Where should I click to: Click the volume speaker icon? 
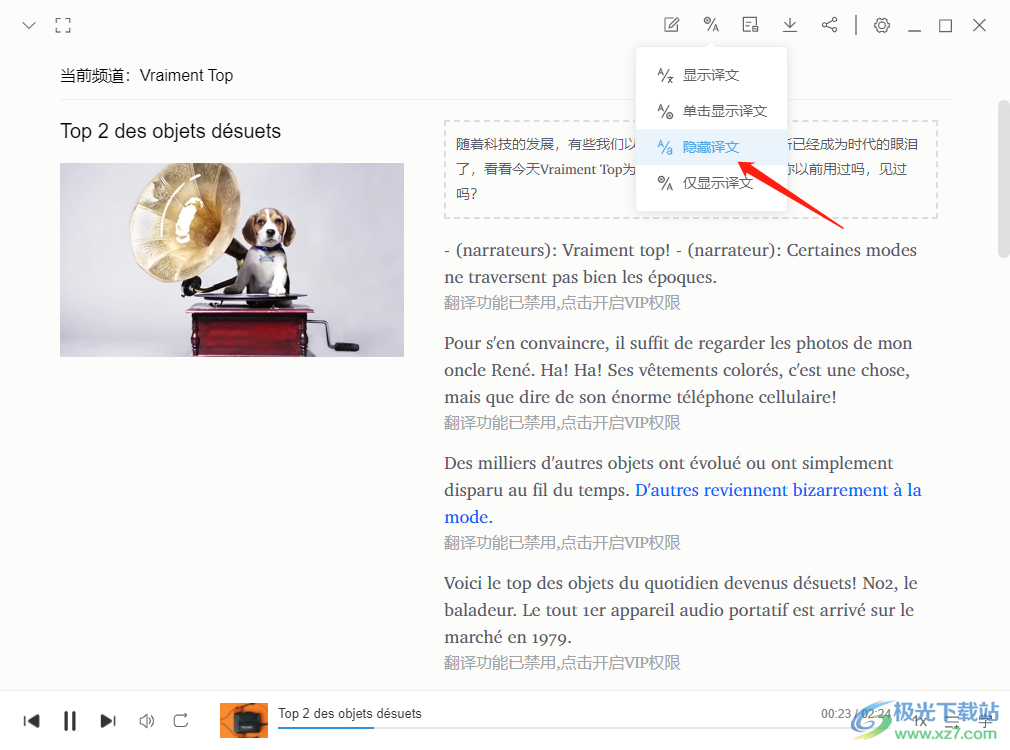tap(147, 720)
